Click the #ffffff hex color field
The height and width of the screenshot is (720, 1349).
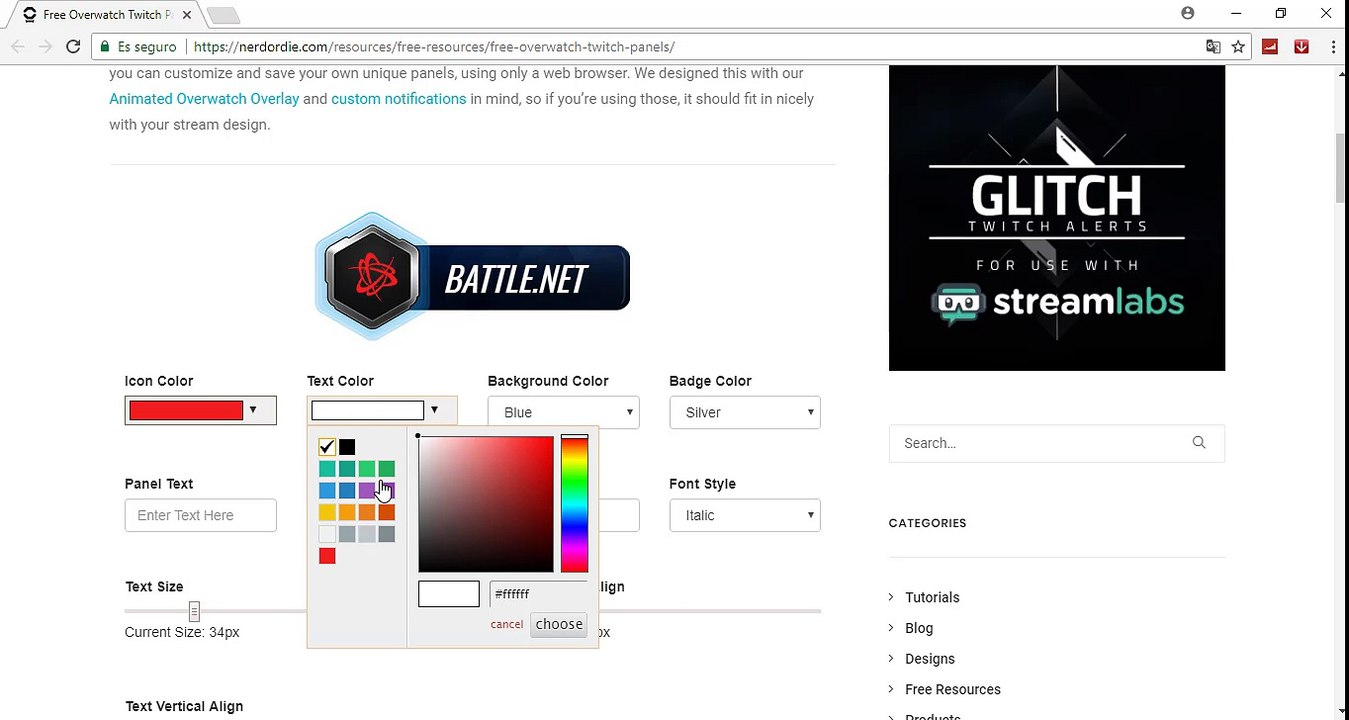pyautogui.click(x=538, y=594)
